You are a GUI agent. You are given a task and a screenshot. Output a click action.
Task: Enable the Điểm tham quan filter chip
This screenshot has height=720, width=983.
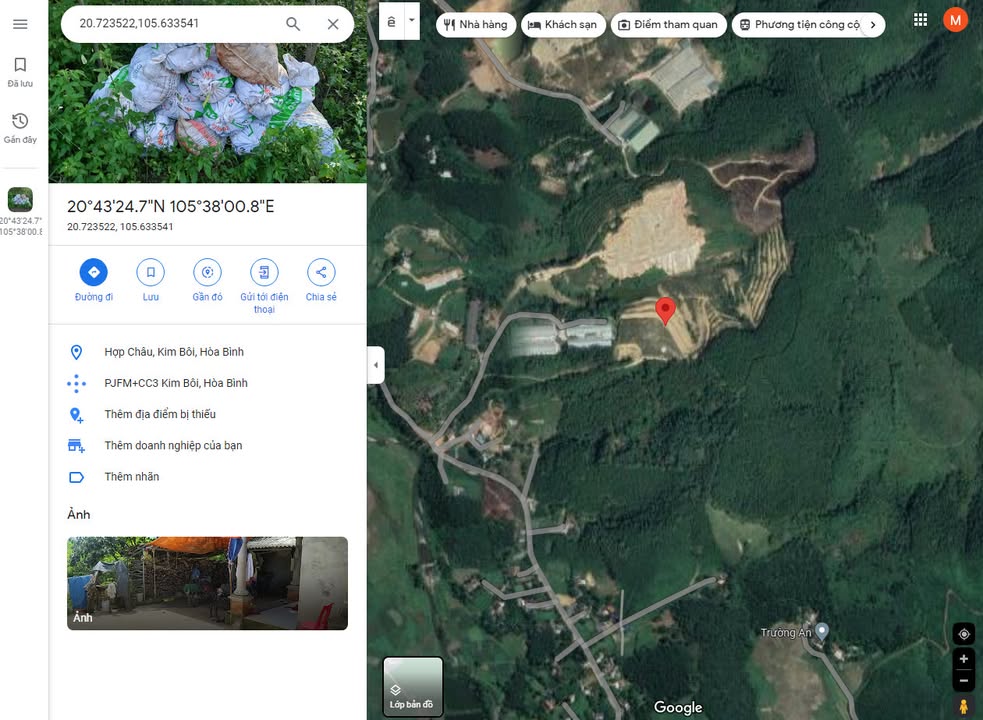tap(668, 24)
